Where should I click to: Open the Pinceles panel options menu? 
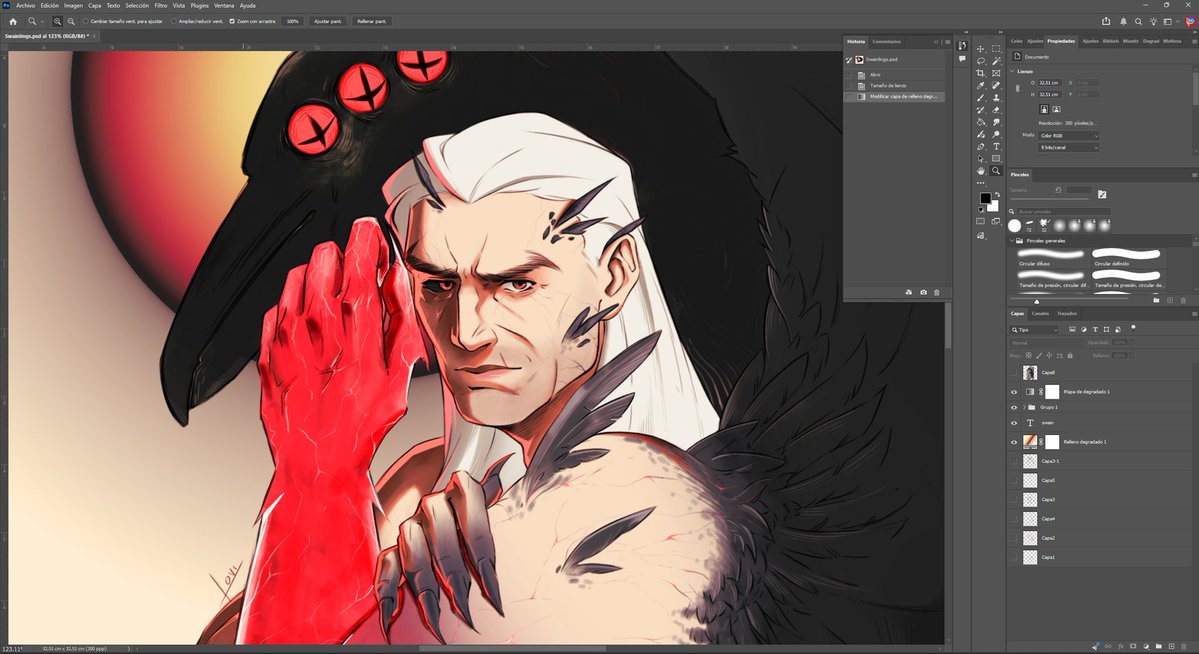(x=1194, y=175)
